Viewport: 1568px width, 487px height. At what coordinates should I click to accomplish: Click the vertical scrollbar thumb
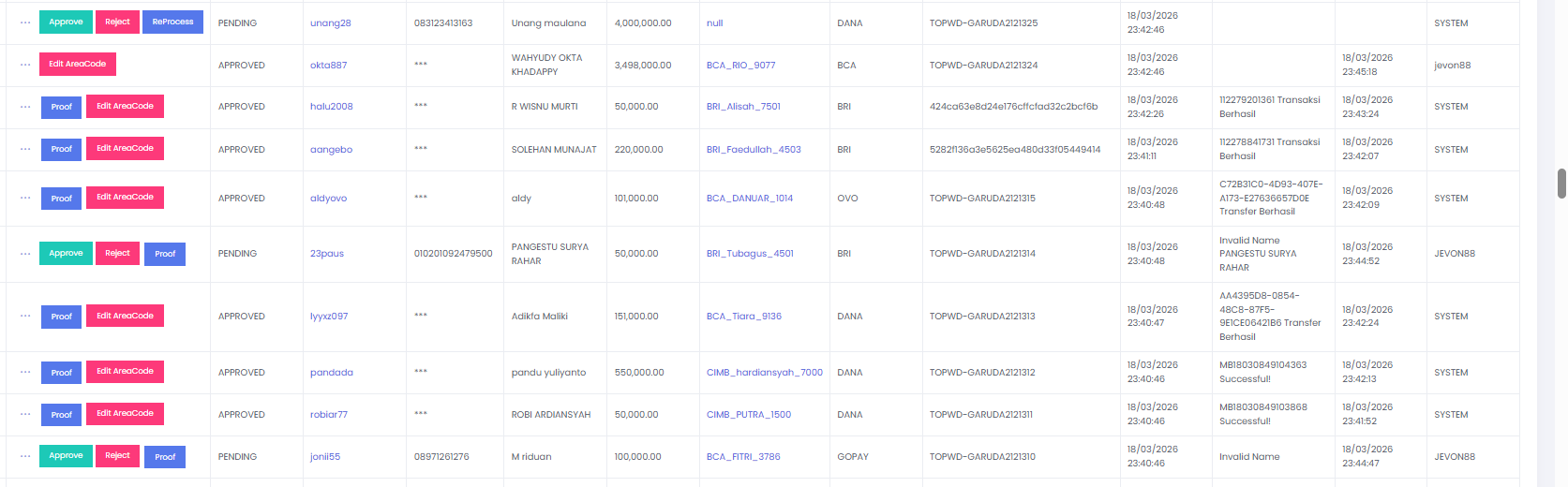pos(1561,184)
